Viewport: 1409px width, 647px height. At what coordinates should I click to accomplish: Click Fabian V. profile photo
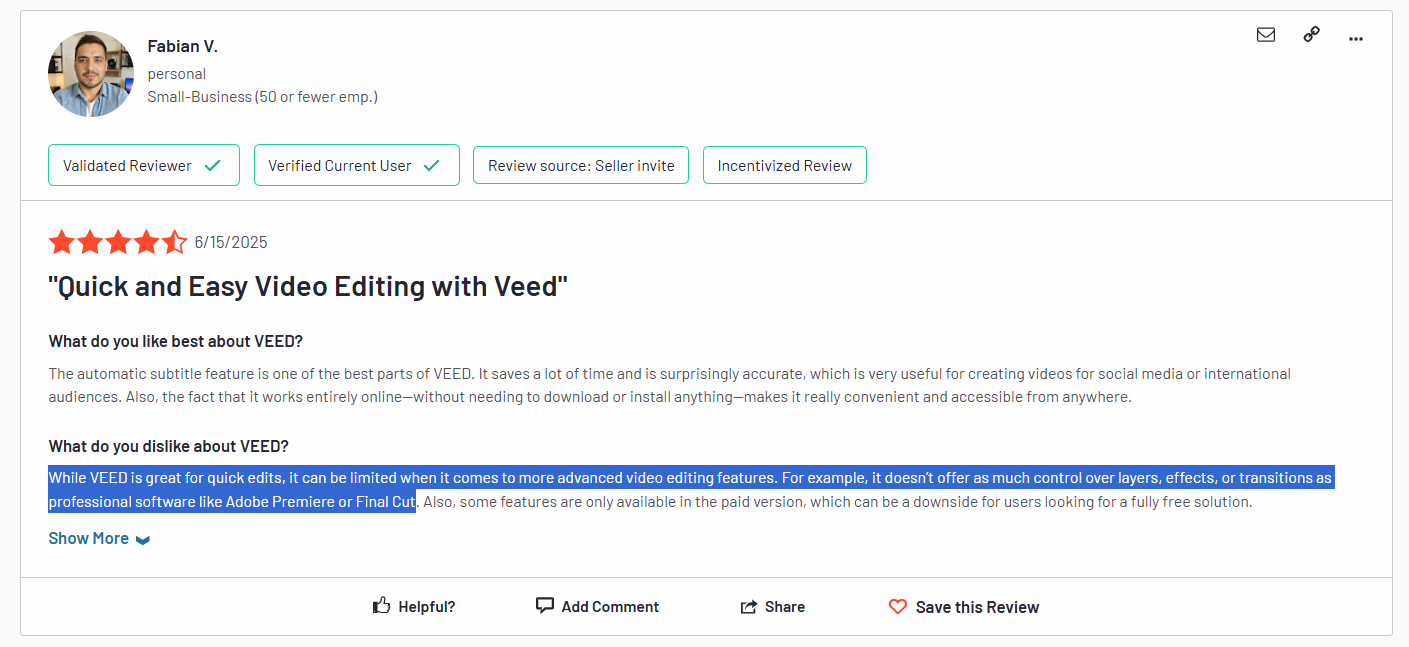[90, 74]
